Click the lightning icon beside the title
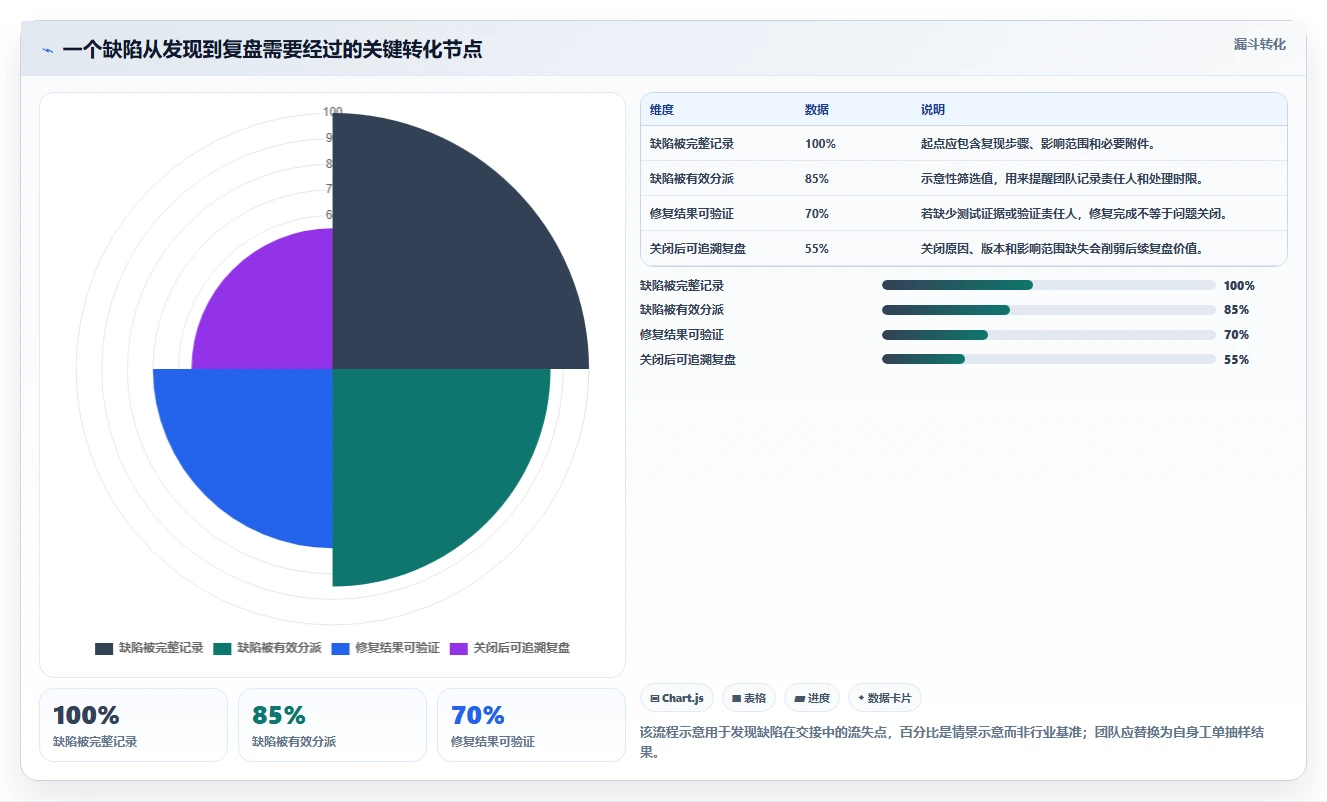 click(47, 50)
